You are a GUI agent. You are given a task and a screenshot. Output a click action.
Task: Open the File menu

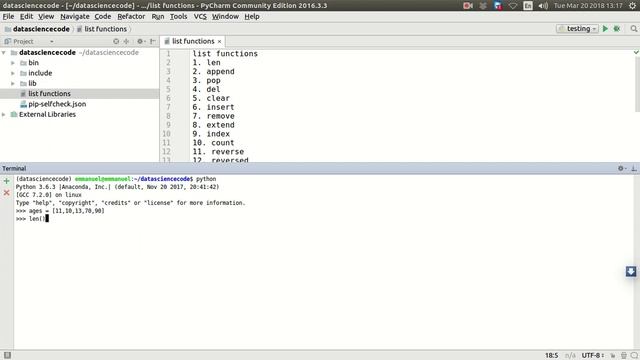click(8, 16)
